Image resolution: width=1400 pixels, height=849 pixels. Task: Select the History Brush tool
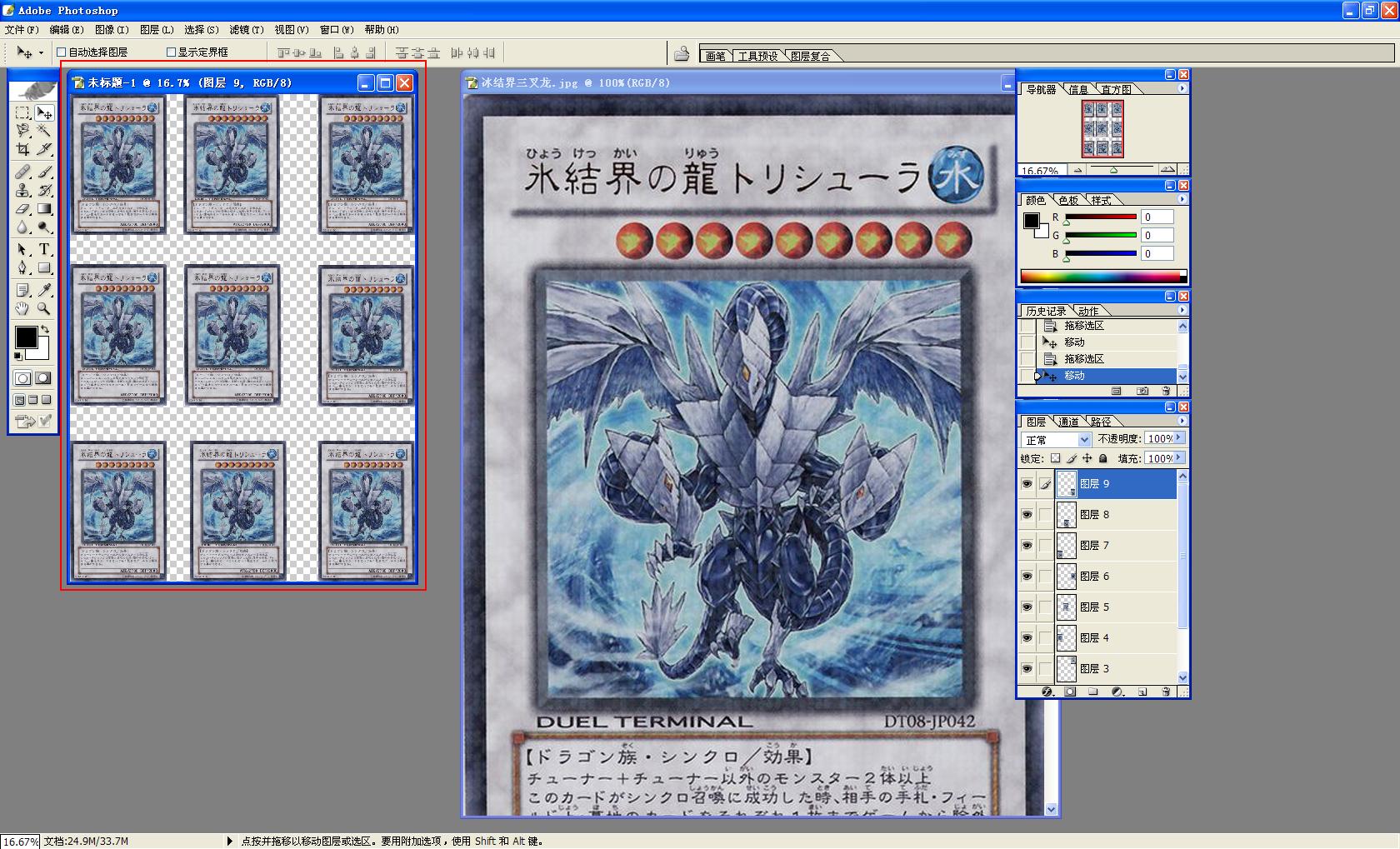[44, 190]
